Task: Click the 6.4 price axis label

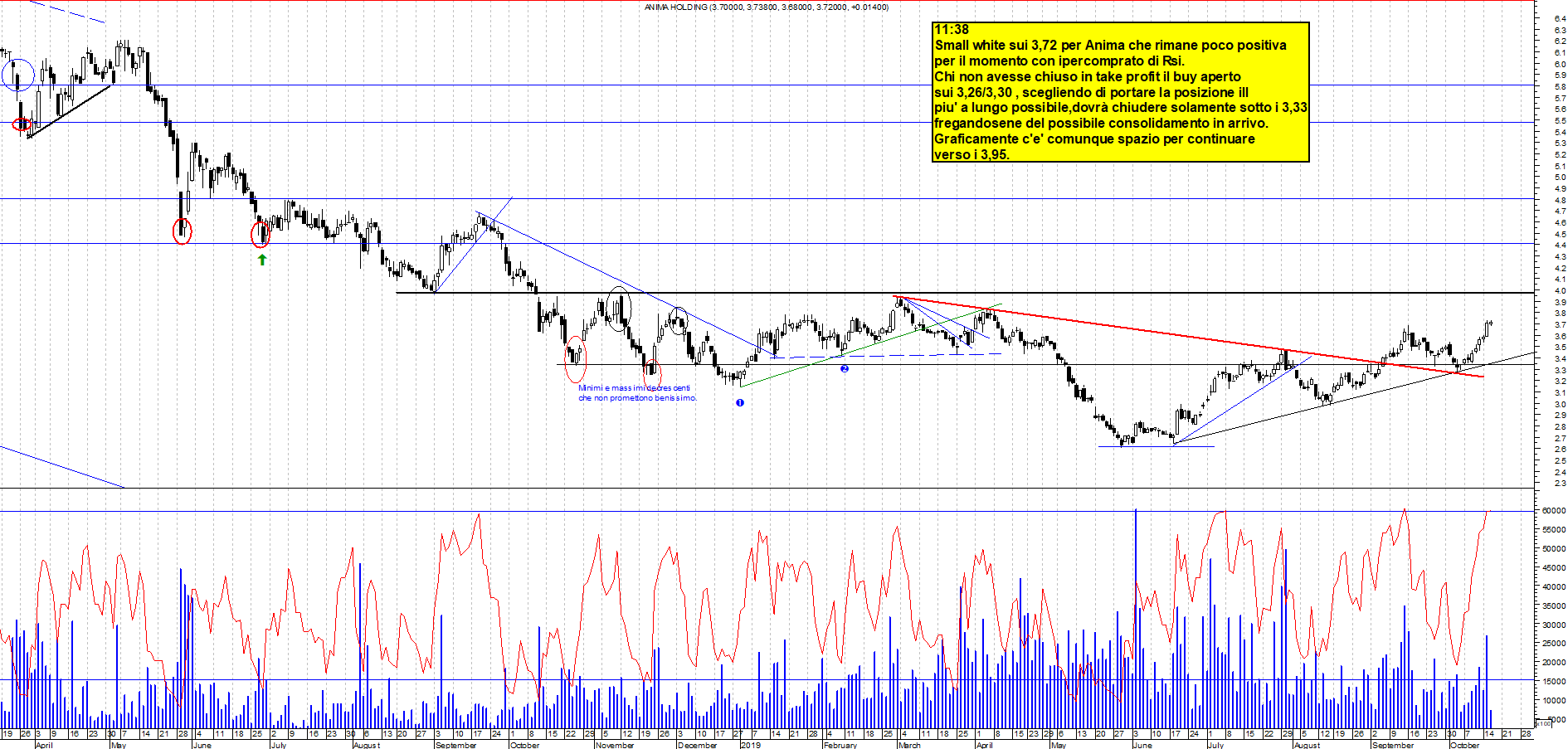Action: coord(1560,18)
